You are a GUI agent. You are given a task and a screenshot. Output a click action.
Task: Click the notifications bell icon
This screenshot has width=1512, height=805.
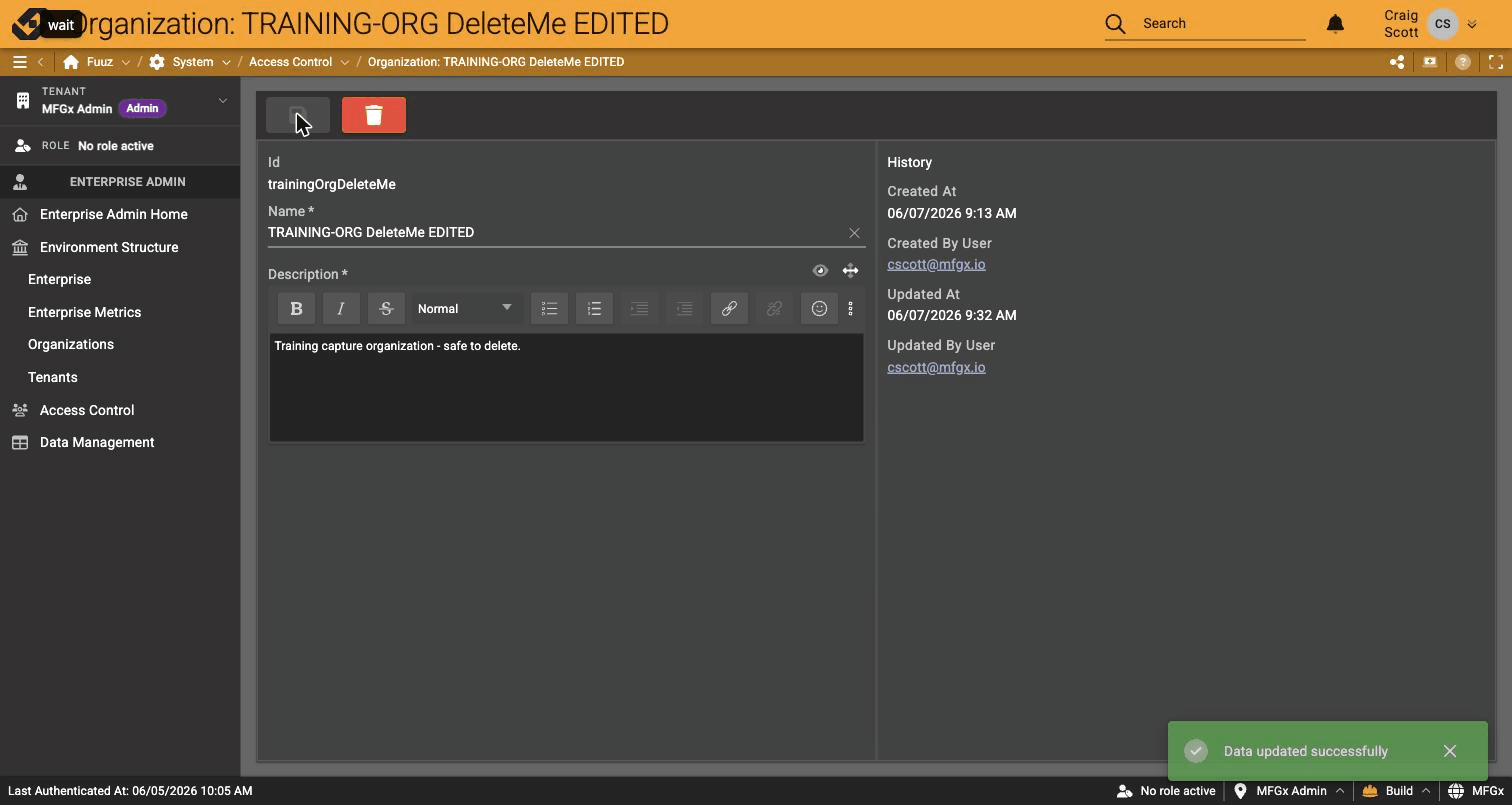pos(1335,23)
